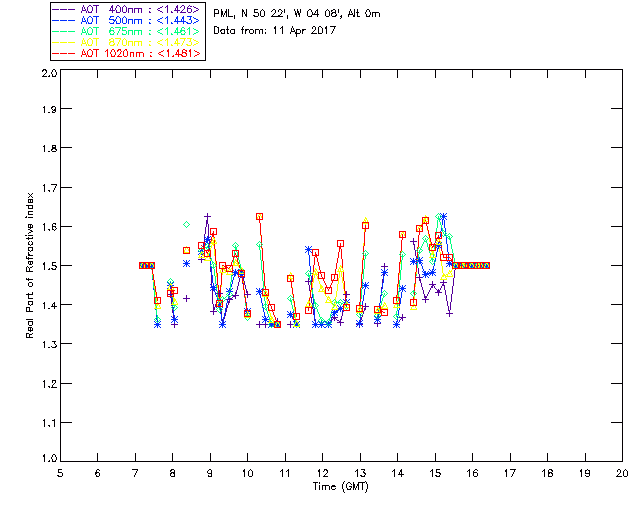Click the y-axis tick label 1.6

pyautogui.click(x=49, y=227)
